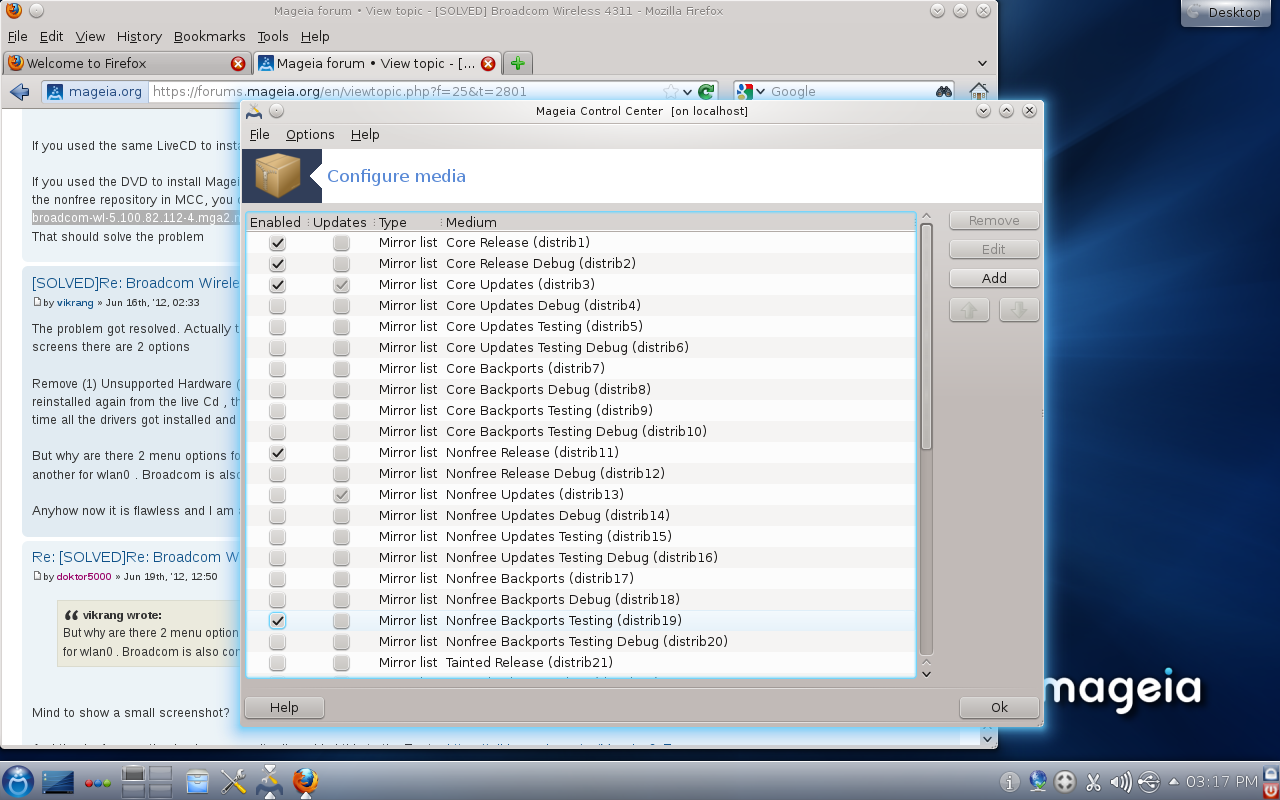Go to the Firefox home page icon
The height and width of the screenshot is (800, 1280).
979,92
